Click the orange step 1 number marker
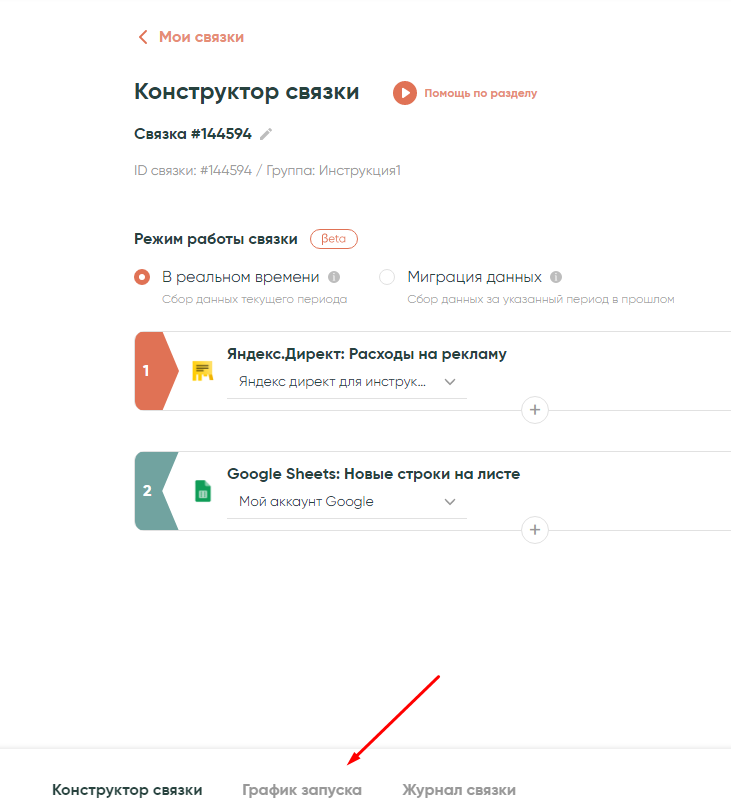This screenshot has height=811, width=731. click(x=150, y=371)
